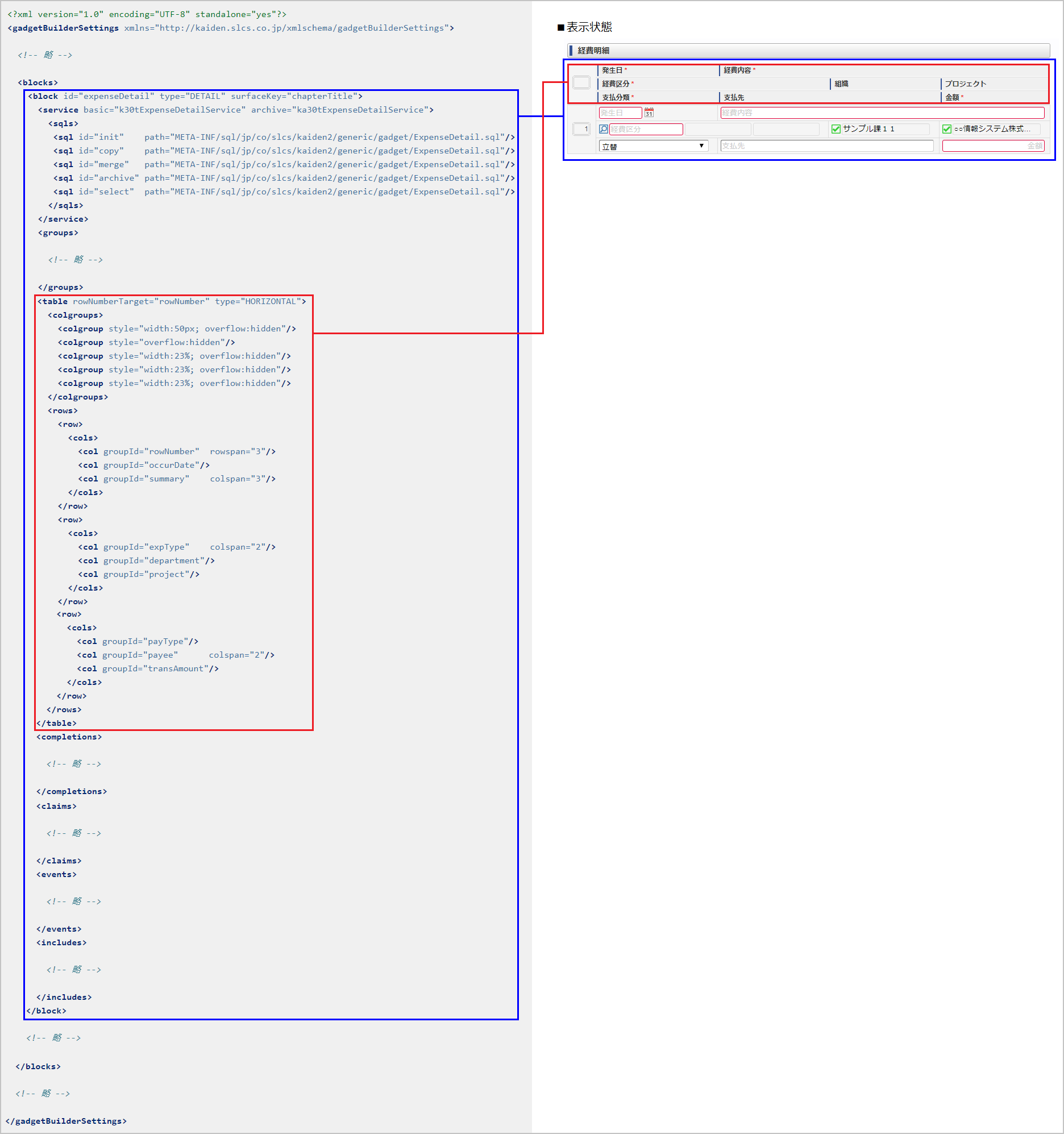Viewport: 1064px width, 1134px height.
Task: Click the 組織 column header
Action: pyautogui.click(x=842, y=84)
